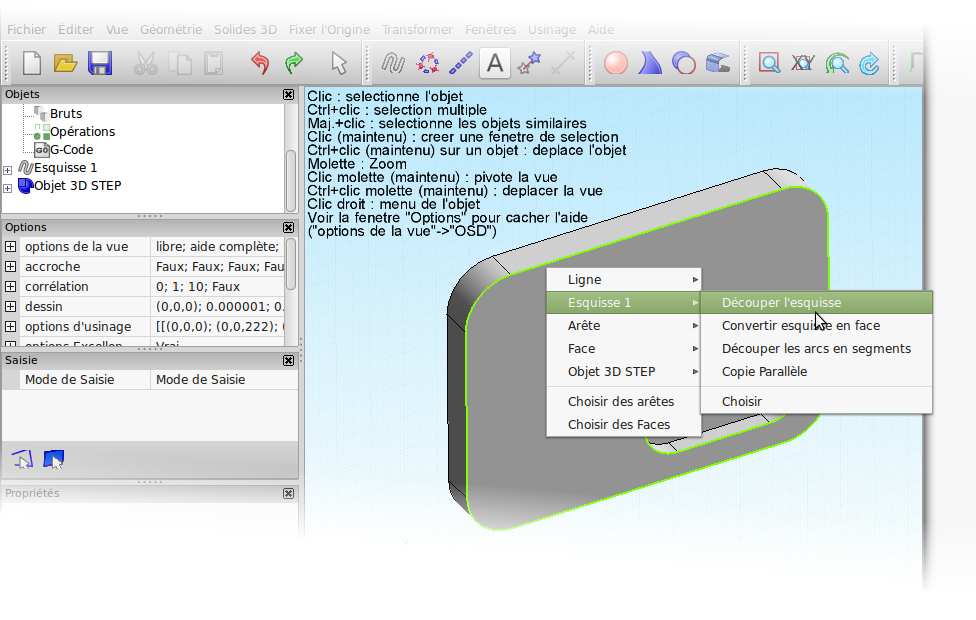976x620 pixels.
Task: Click the red Sphere solid icon
Action: (x=616, y=64)
